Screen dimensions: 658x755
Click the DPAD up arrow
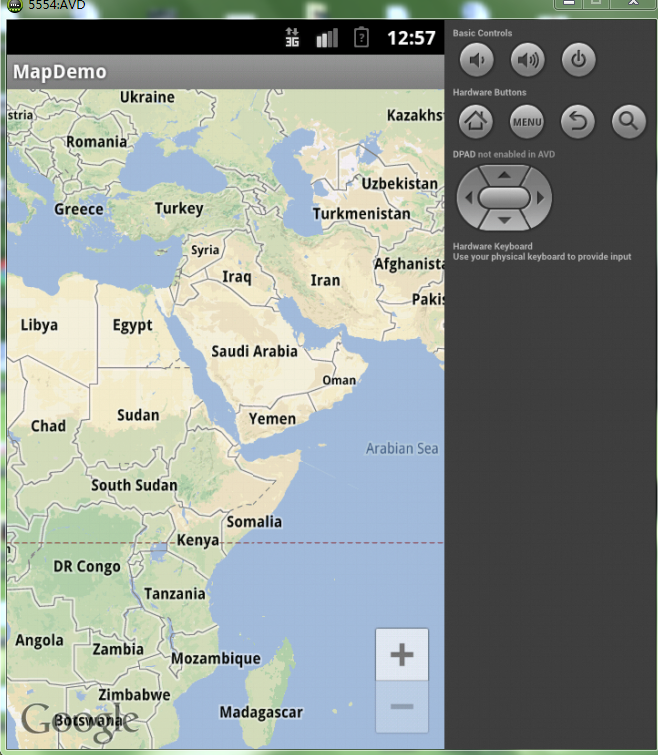(504, 175)
